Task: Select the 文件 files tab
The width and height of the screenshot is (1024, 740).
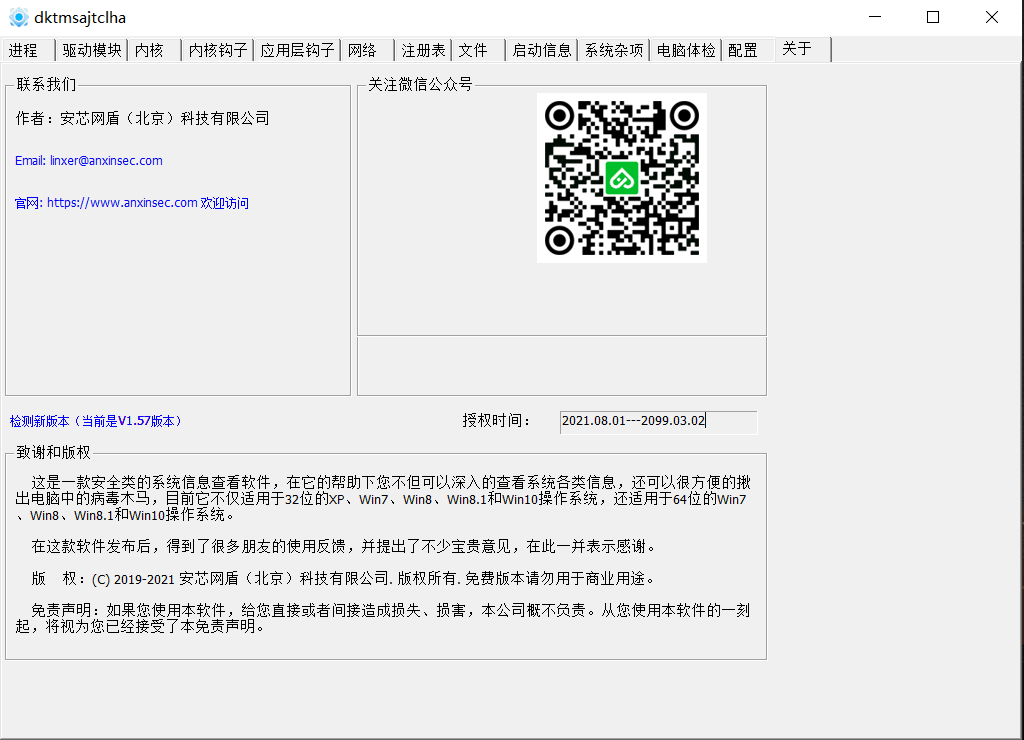Action: (x=475, y=49)
